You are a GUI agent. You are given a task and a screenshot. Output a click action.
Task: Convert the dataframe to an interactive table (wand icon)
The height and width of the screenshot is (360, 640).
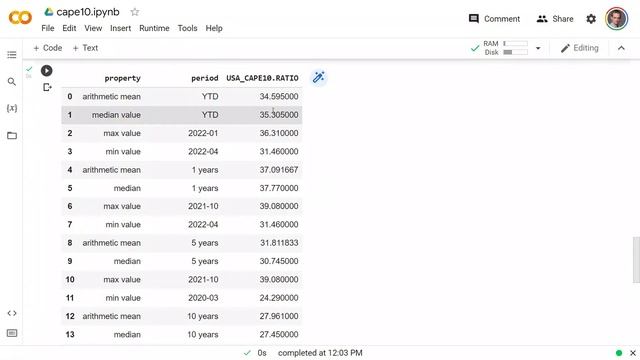[318, 77]
